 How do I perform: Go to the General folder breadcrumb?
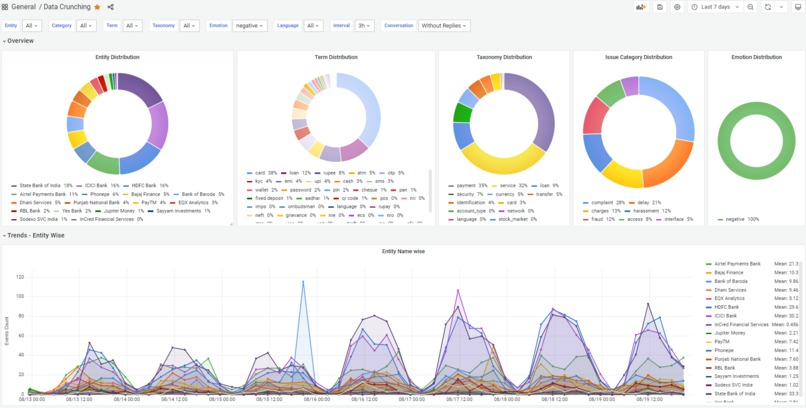pyautogui.click(x=24, y=7)
